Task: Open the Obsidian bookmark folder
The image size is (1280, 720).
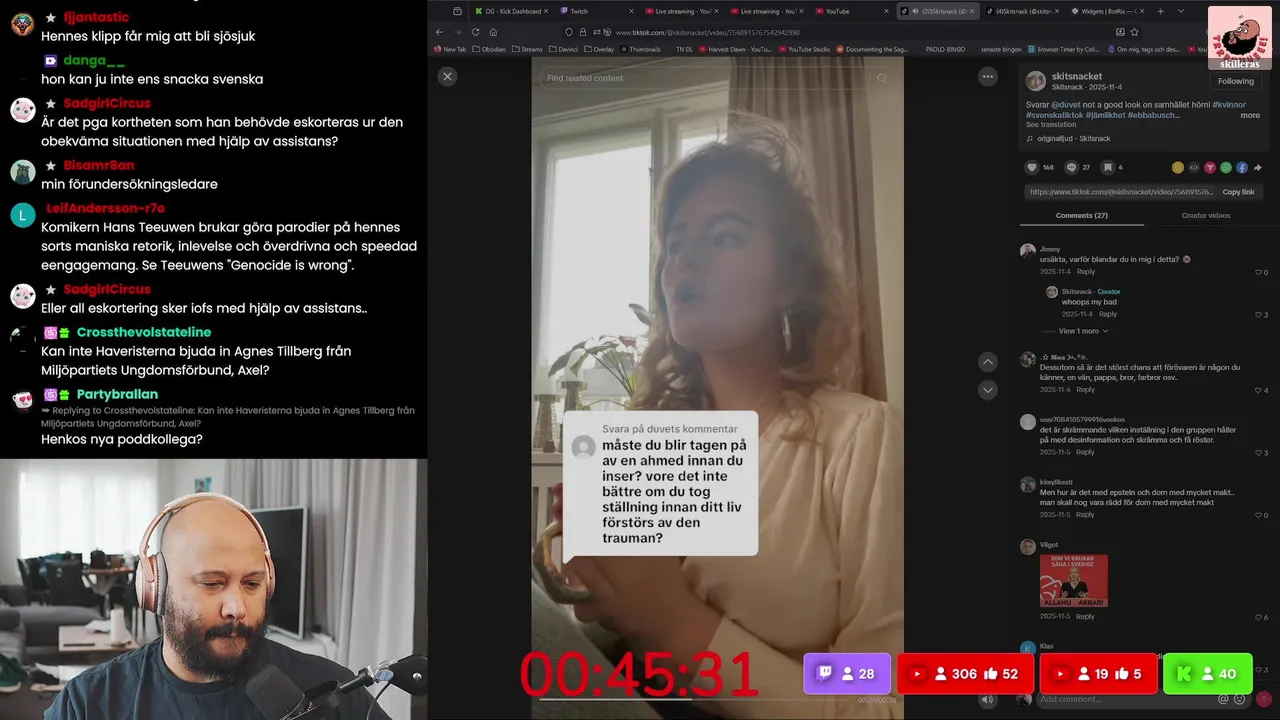Action: [489, 49]
